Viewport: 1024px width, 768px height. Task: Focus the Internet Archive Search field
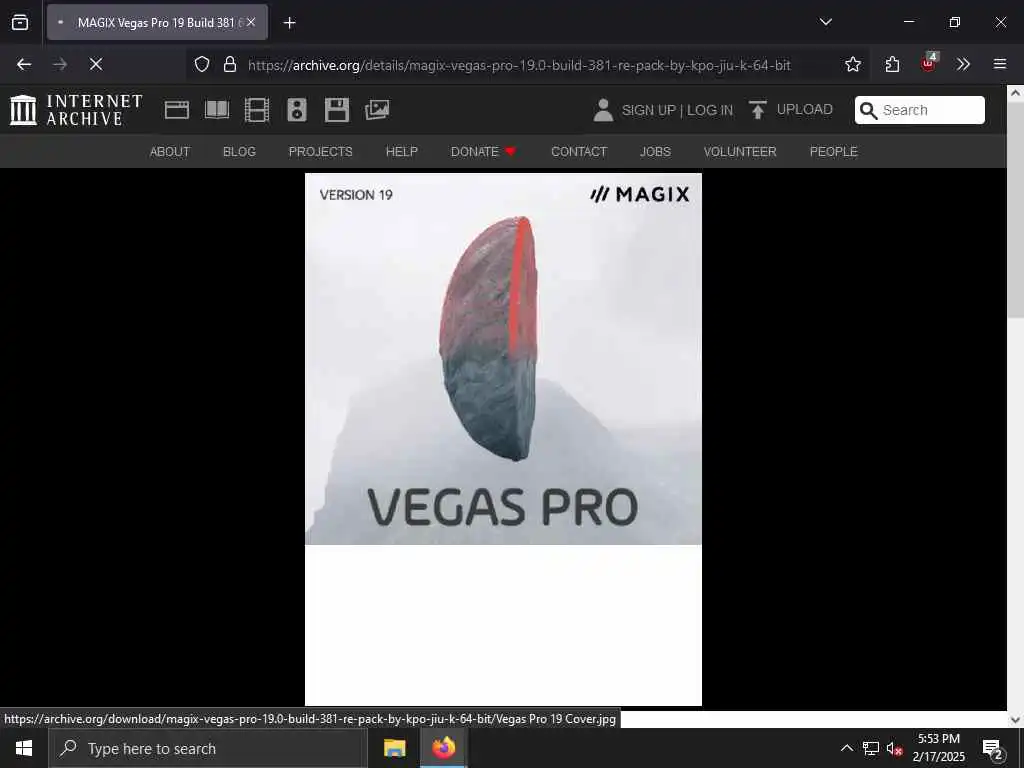point(920,110)
